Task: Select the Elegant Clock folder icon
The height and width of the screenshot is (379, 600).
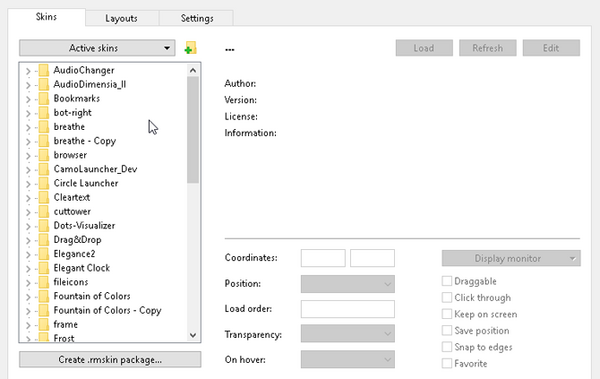Action: [x=44, y=268]
